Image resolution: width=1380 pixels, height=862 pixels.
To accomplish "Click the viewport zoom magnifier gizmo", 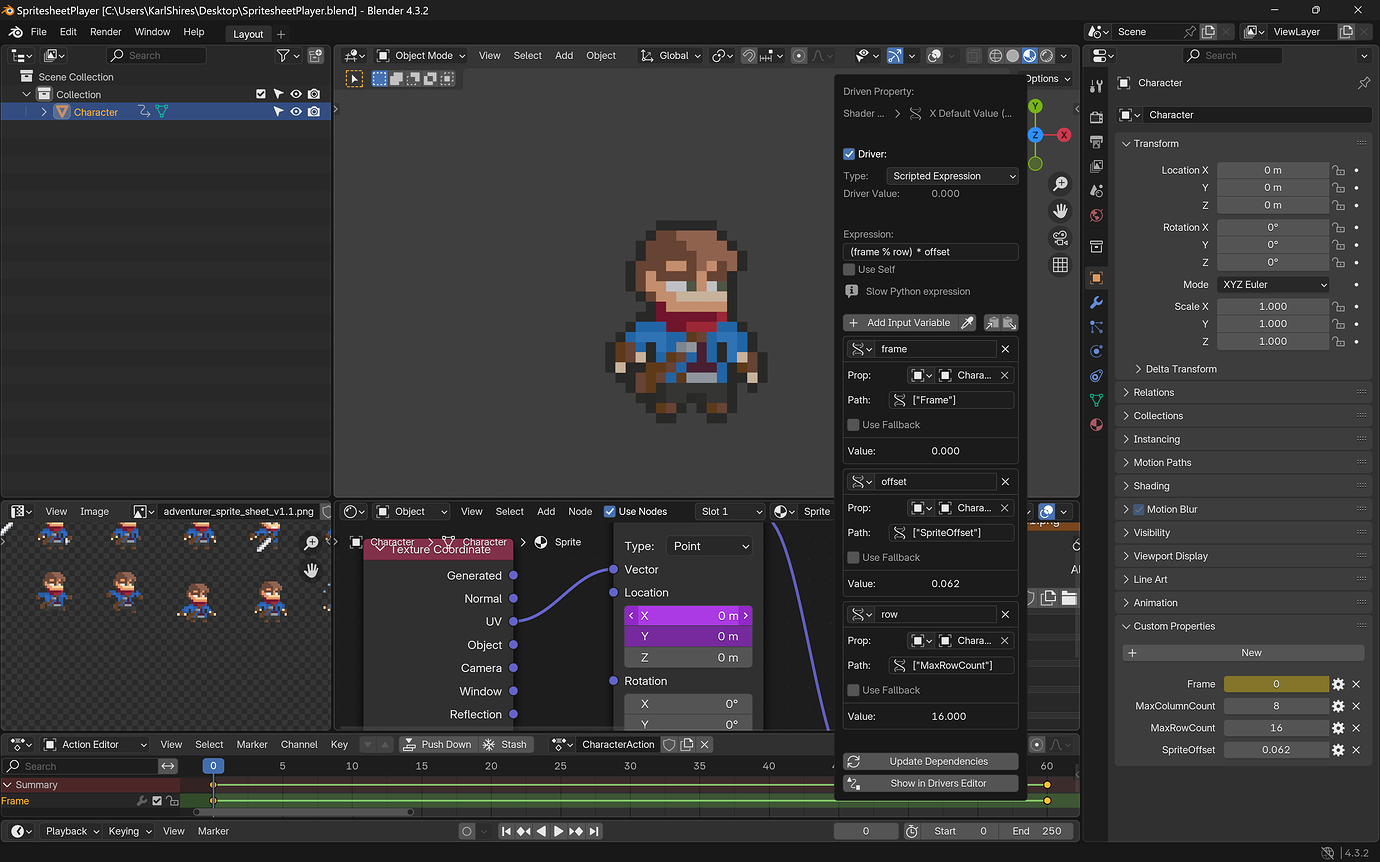I will pyautogui.click(x=1060, y=184).
